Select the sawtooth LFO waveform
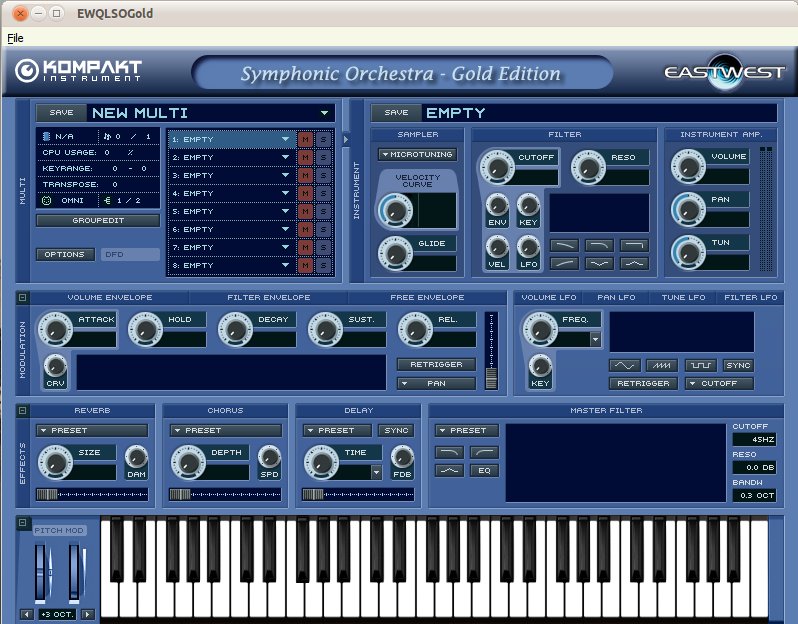The height and width of the screenshot is (624, 798). pos(662,365)
